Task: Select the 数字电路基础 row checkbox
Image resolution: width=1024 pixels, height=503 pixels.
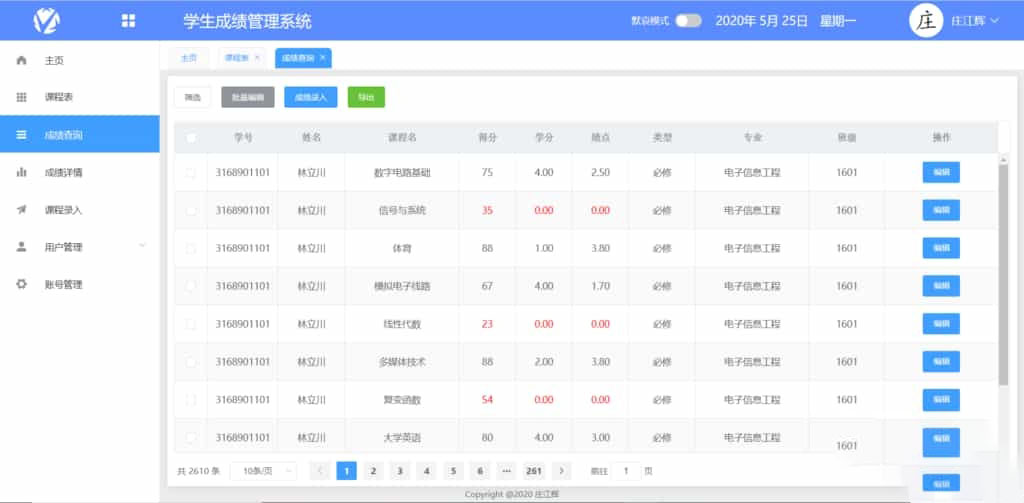Action: [x=191, y=173]
